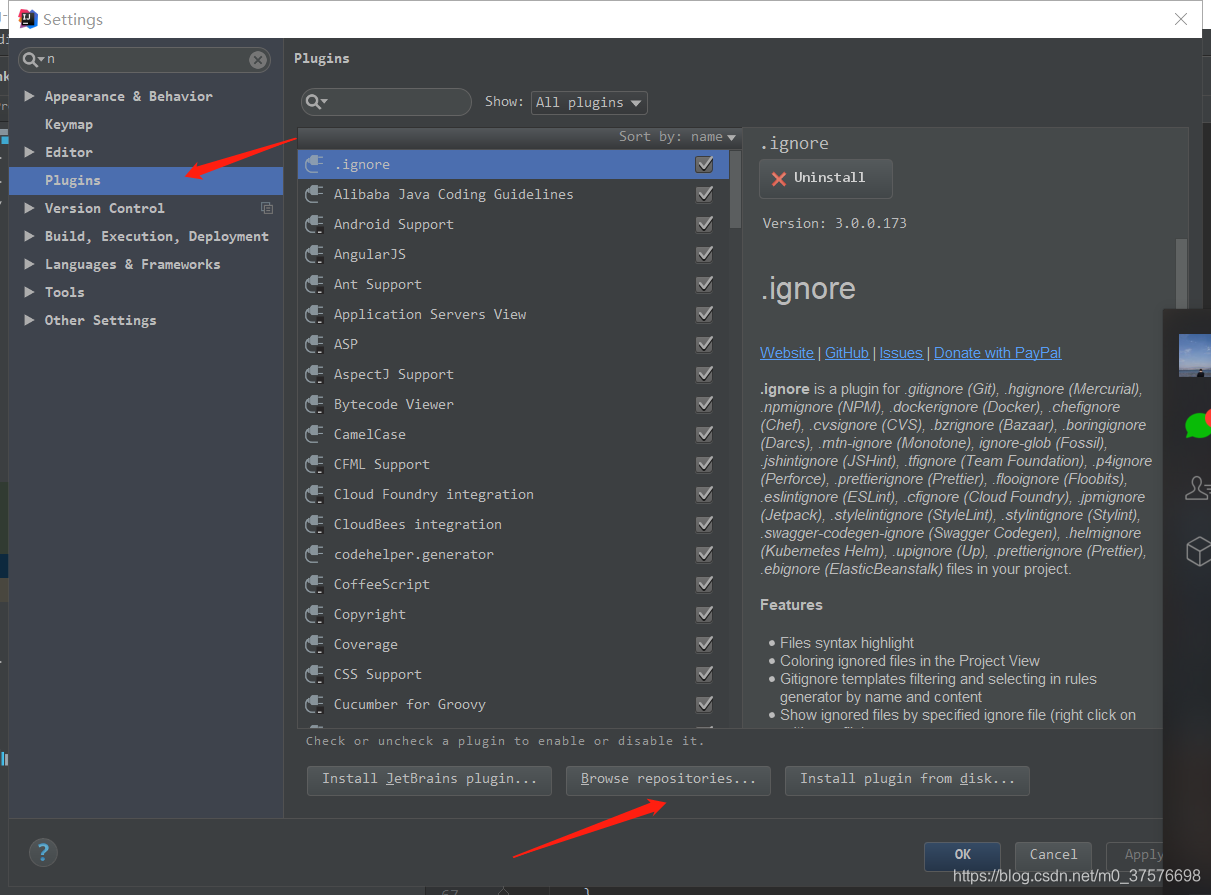Expand the Editor settings section
This screenshot has height=895, width=1211.
[29, 152]
